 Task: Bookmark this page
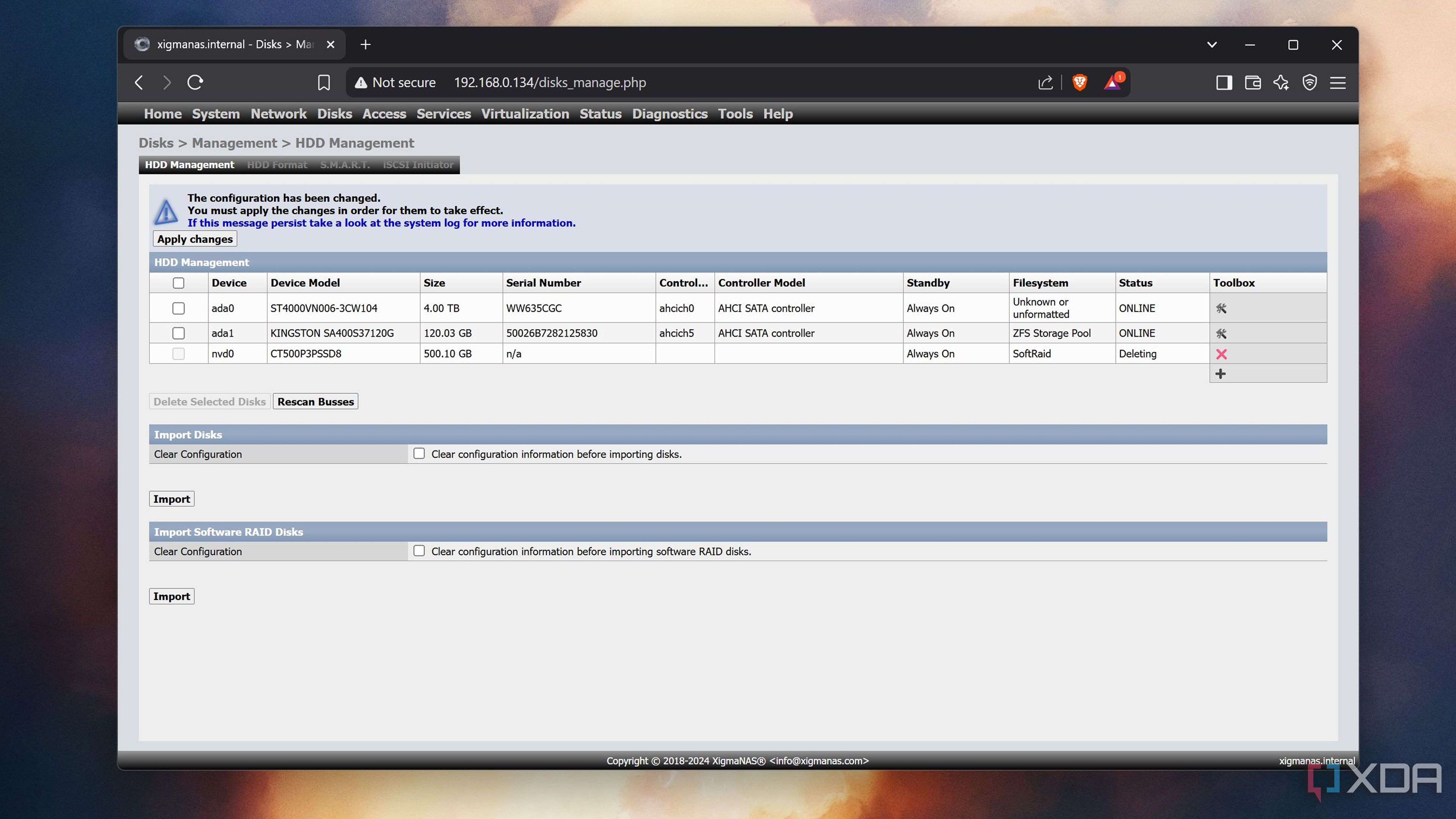tap(323, 83)
